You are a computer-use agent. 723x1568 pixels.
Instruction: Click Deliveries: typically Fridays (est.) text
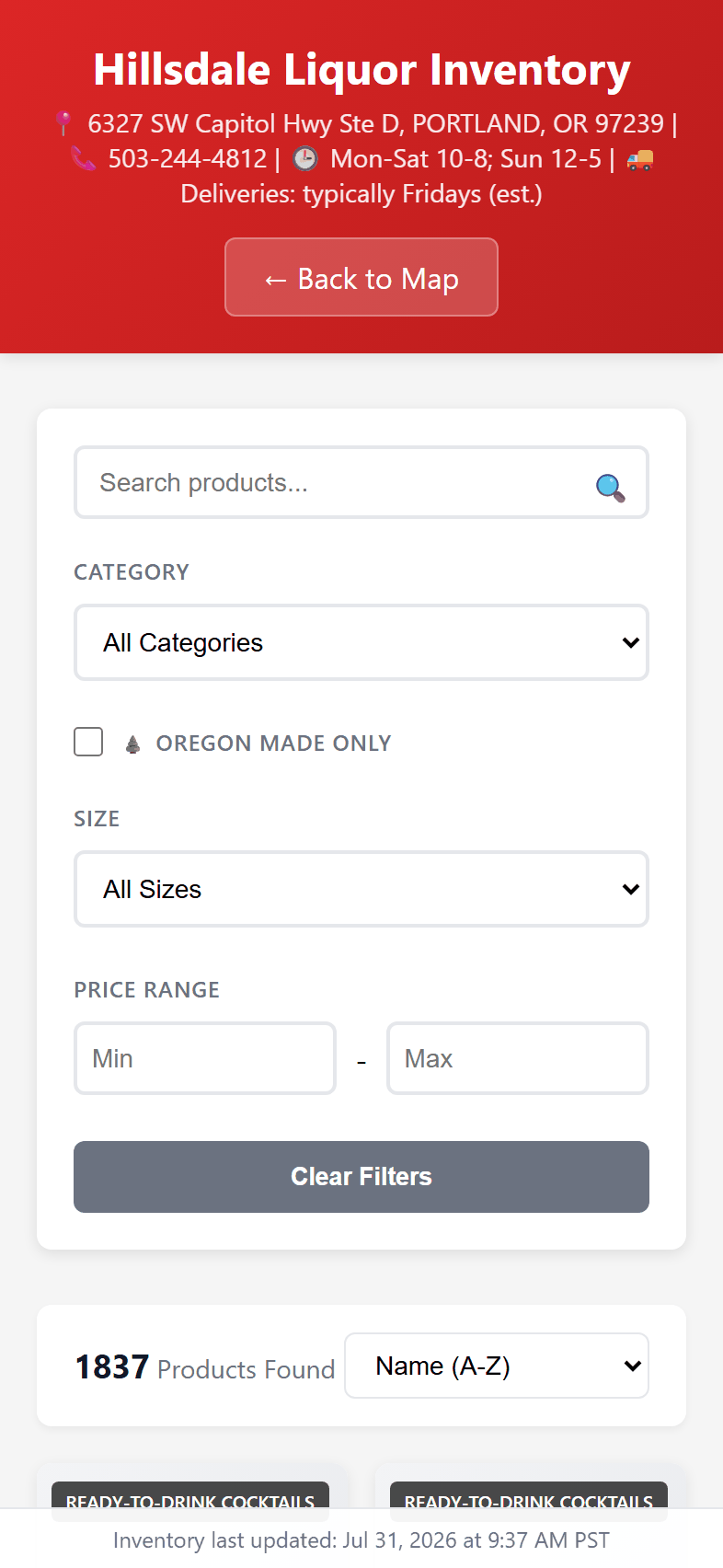tap(361, 194)
